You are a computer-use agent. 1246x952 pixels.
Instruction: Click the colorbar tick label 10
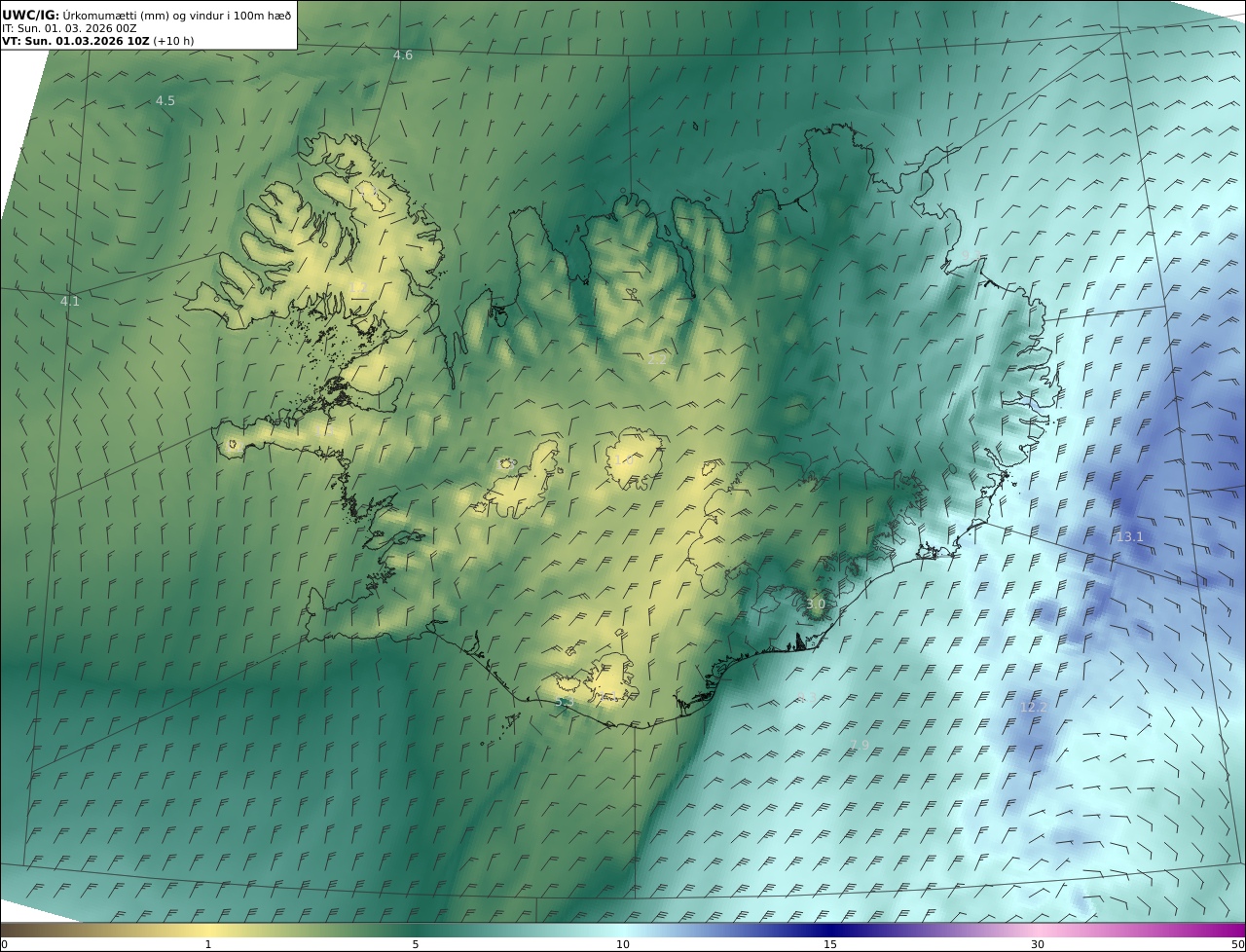(623, 944)
